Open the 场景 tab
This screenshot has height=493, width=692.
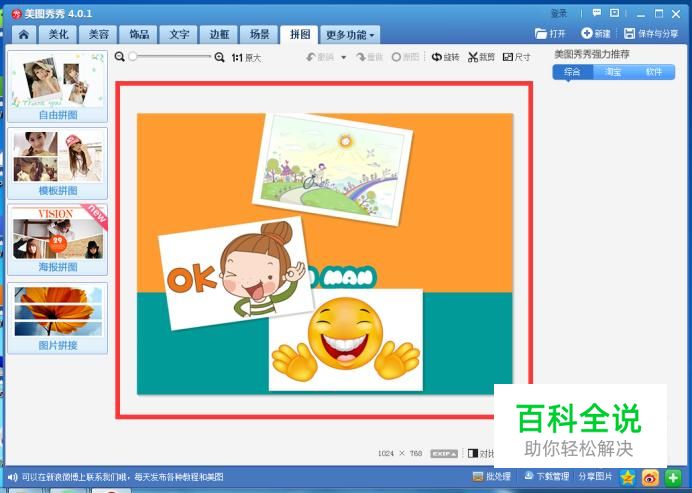(x=260, y=35)
